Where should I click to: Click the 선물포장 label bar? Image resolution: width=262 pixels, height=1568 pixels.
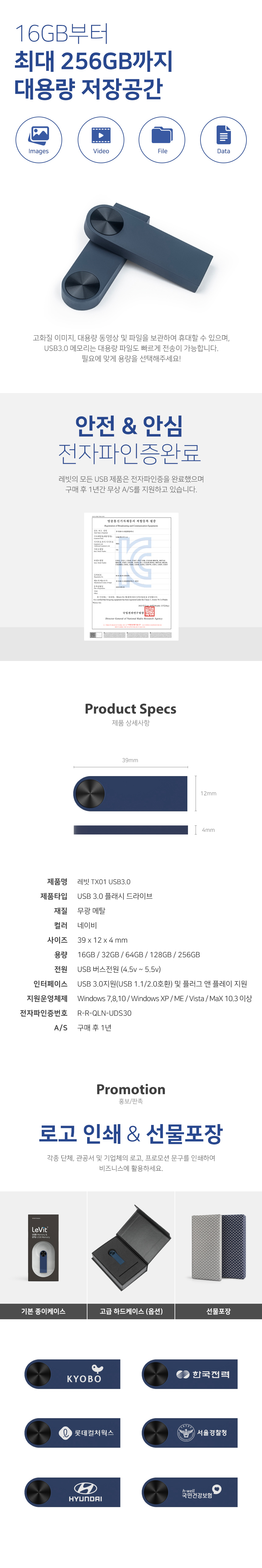(218, 1310)
